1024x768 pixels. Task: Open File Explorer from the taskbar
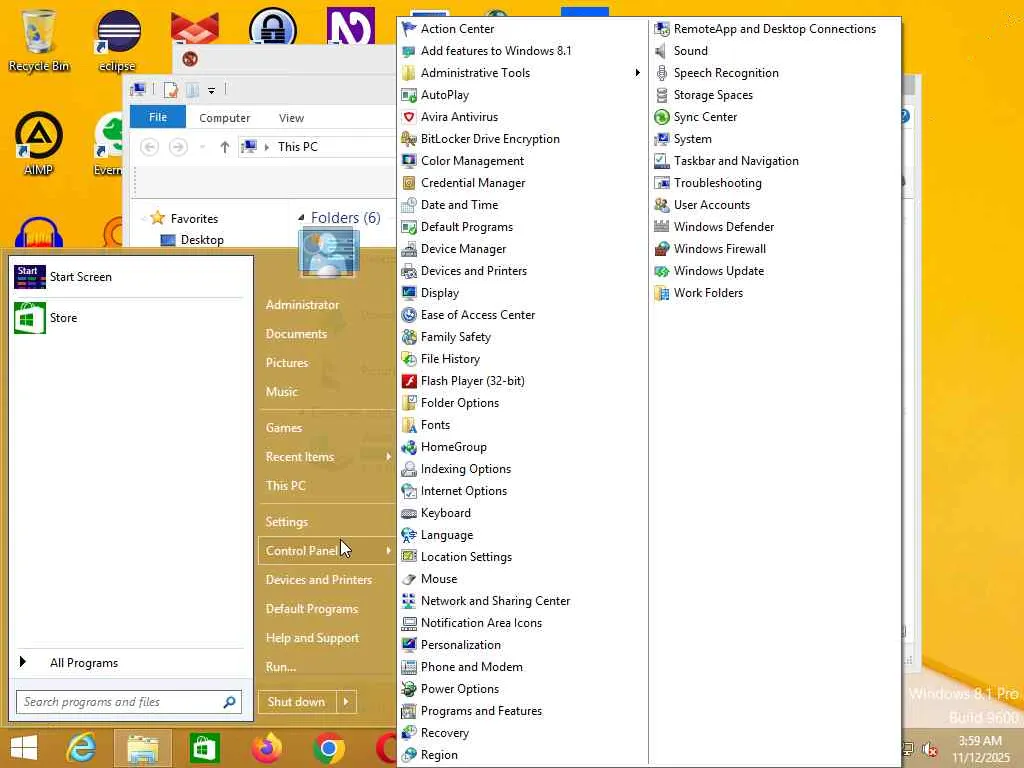(143, 748)
